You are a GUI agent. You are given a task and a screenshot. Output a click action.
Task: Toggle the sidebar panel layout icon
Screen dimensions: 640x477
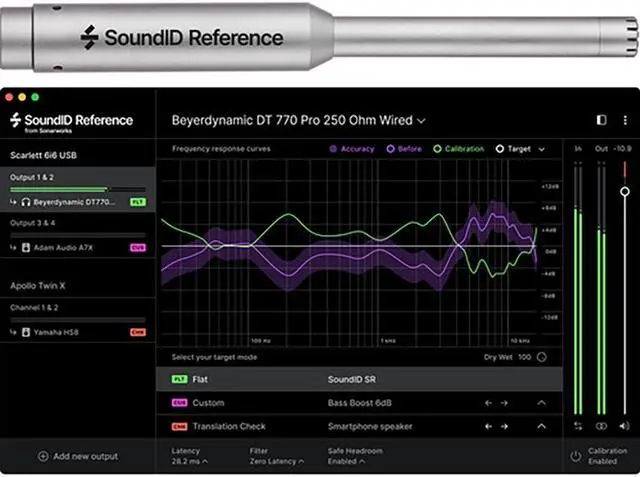click(x=601, y=120)
